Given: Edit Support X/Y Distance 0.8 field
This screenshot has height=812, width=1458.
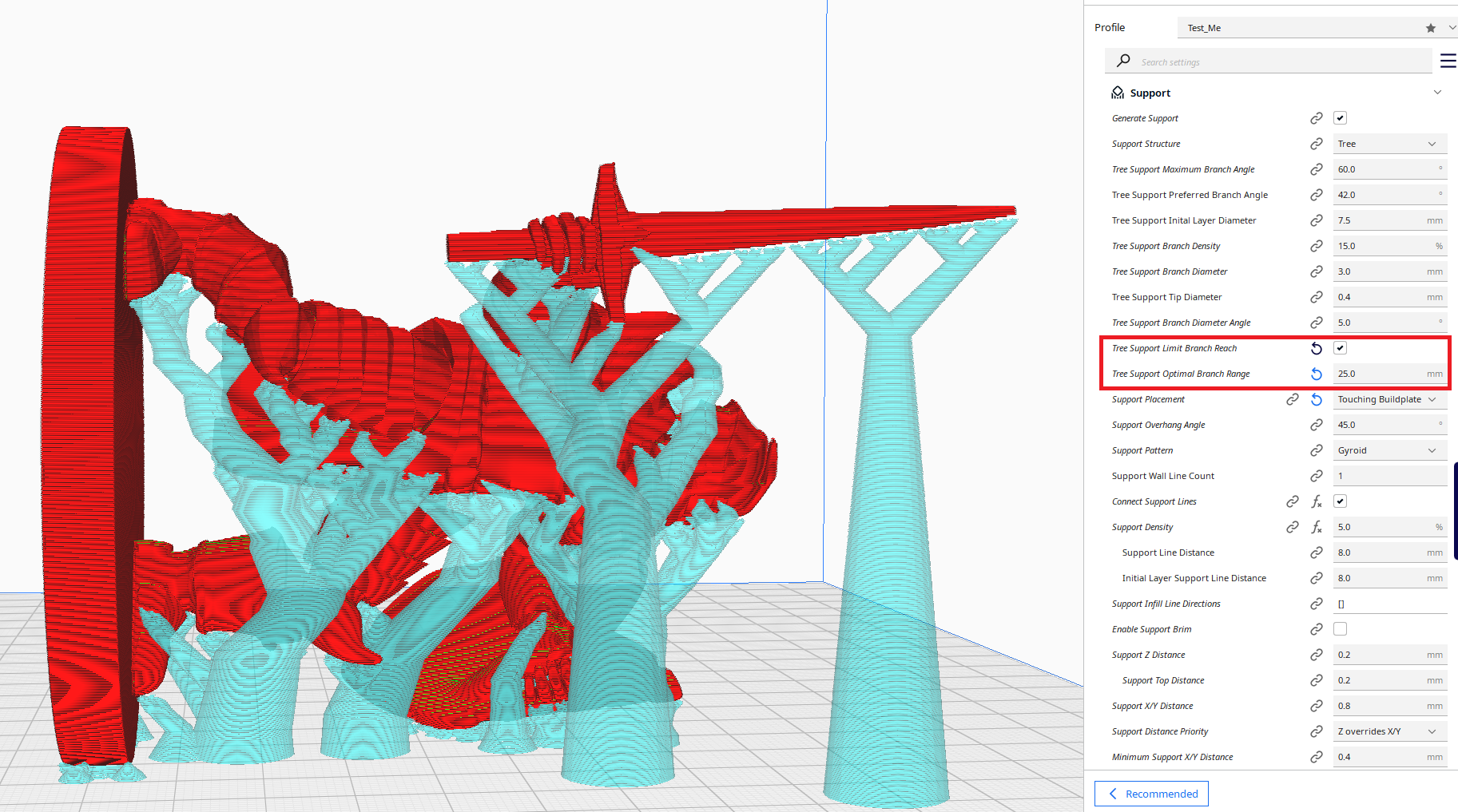Looking at the screenshot, I should coord(1390,706).
